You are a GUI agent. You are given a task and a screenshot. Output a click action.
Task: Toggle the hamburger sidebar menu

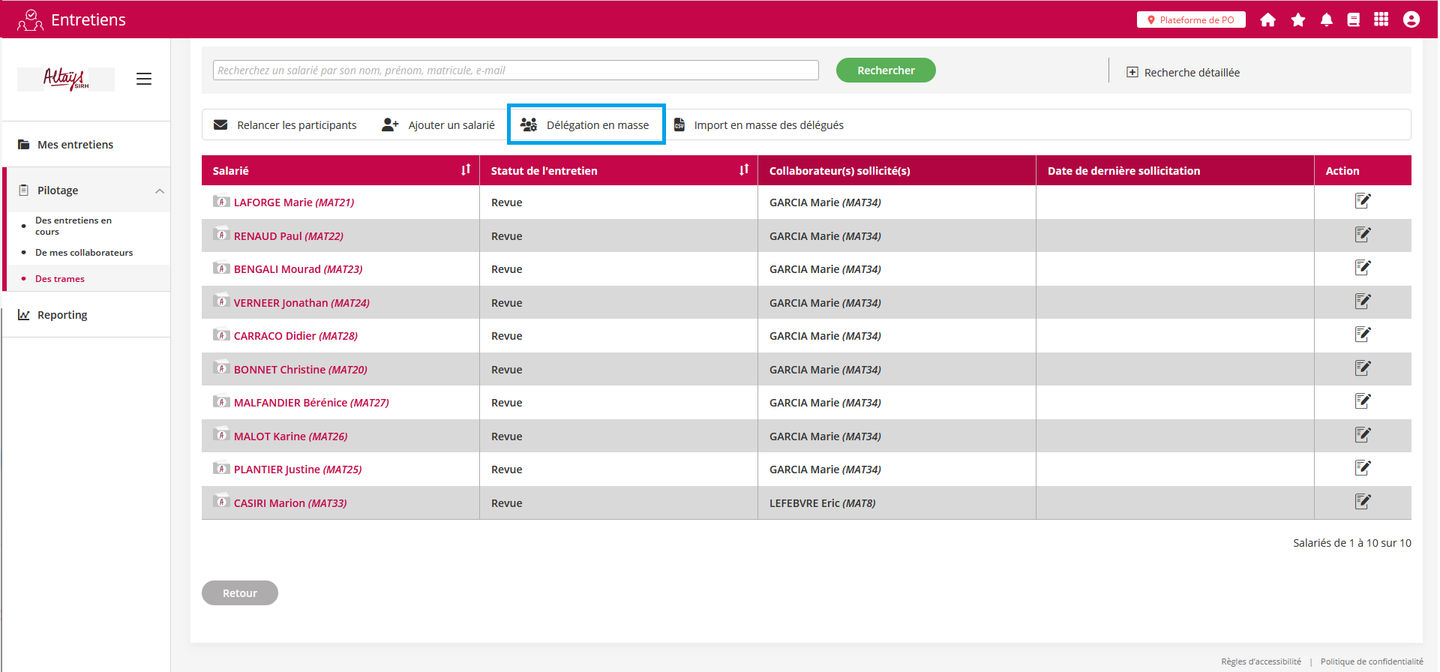point(144,79)
